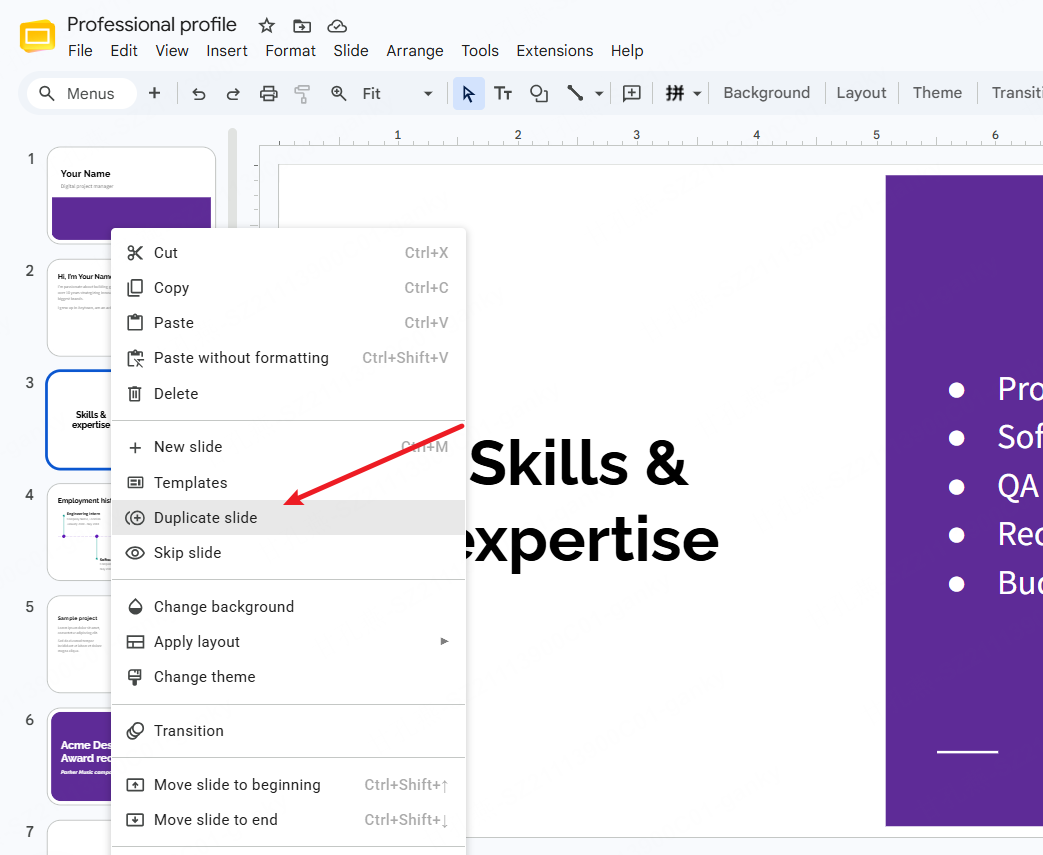The image size is (1043, 855).
Task: Redo the last action
Action: click(x=233, y=94)
